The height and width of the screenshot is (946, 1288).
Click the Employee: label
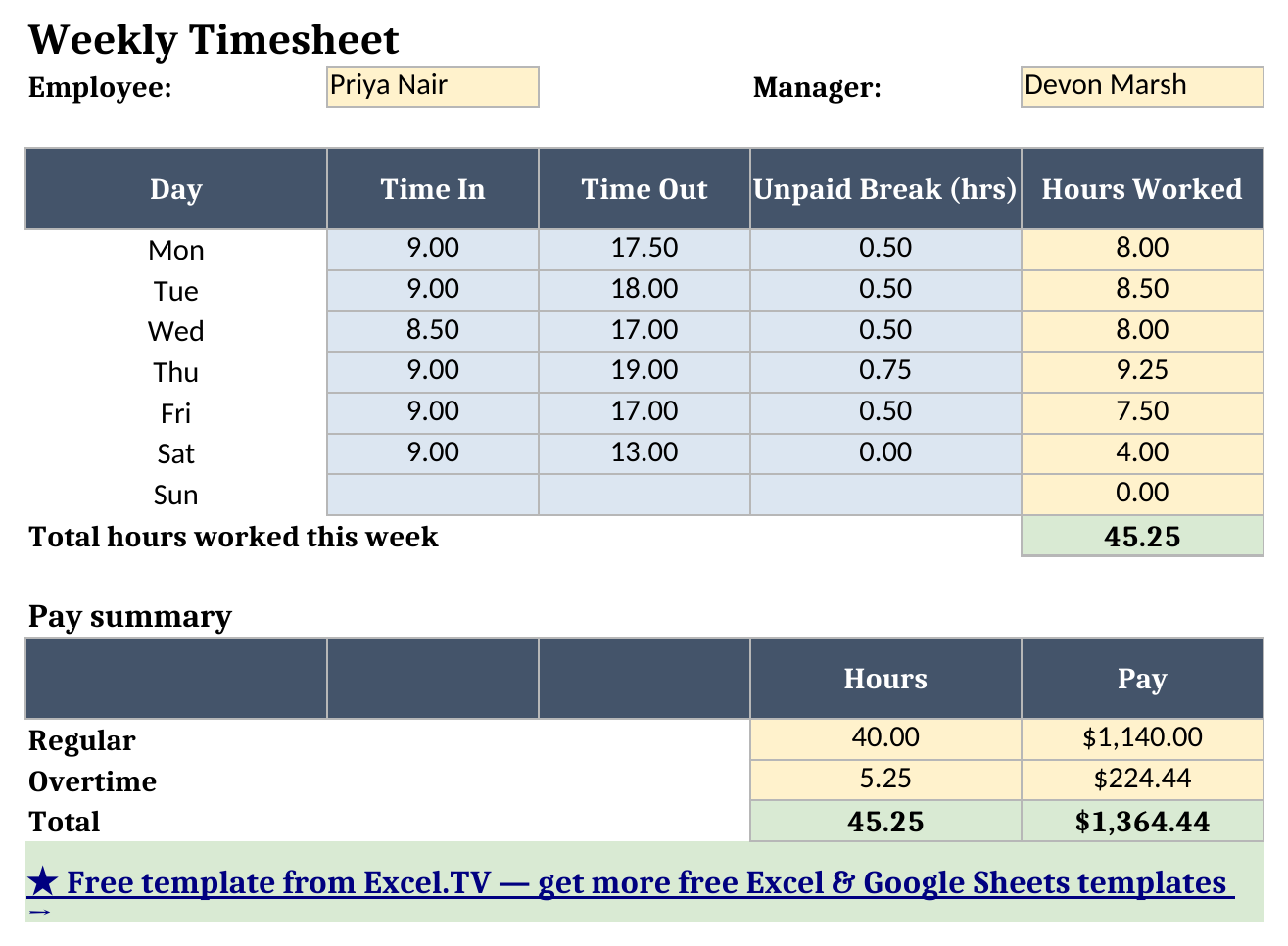tap(100, 88)
